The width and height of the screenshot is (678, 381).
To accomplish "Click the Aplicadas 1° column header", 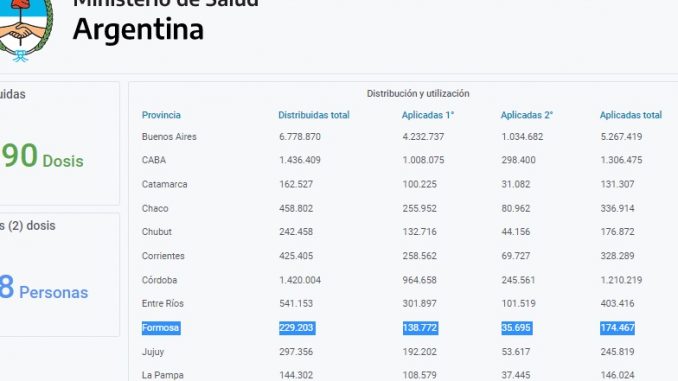I will coord(428,115).
